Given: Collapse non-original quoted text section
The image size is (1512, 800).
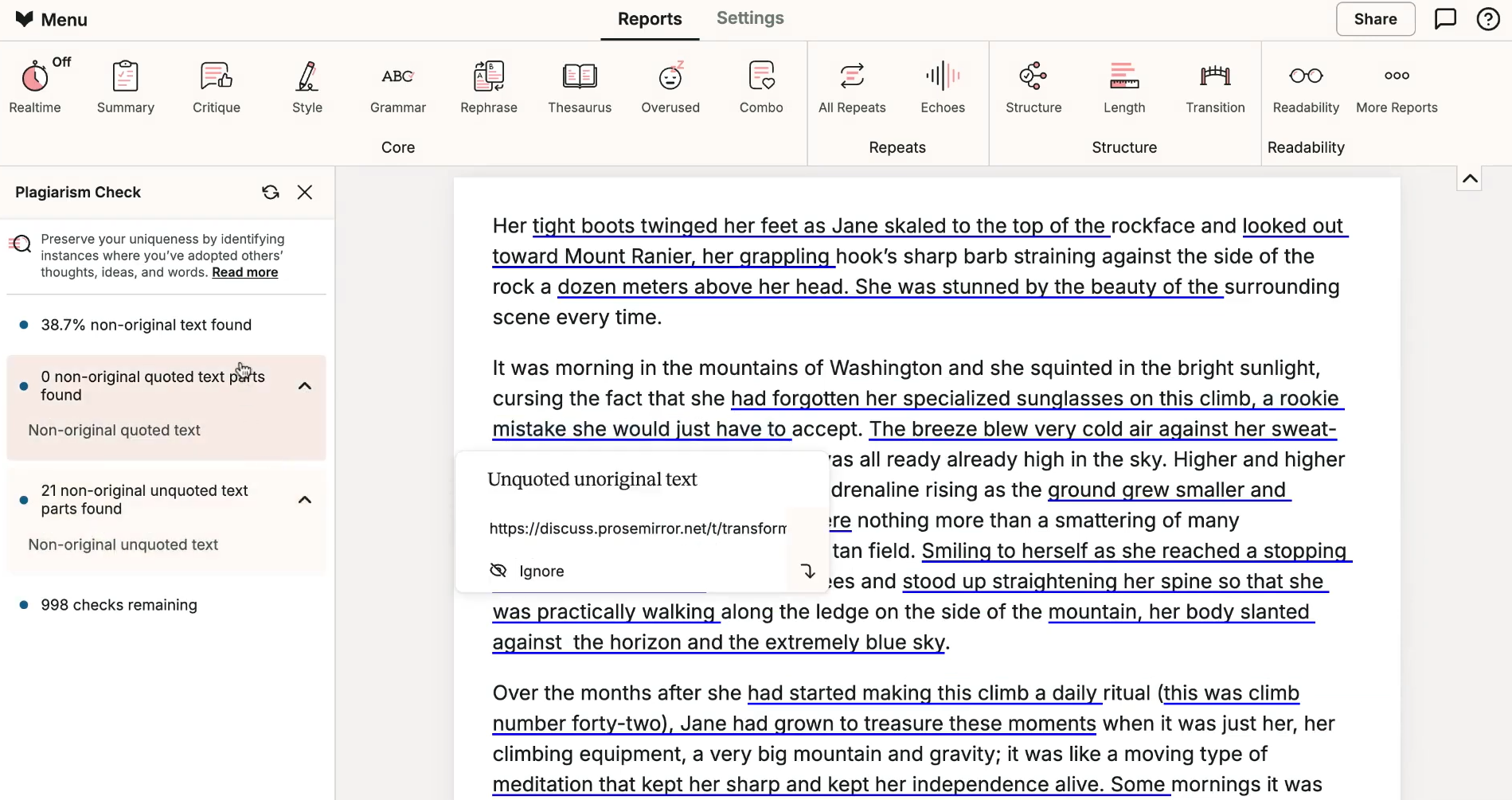Looking at the screenshot, I should coord(304,386).
